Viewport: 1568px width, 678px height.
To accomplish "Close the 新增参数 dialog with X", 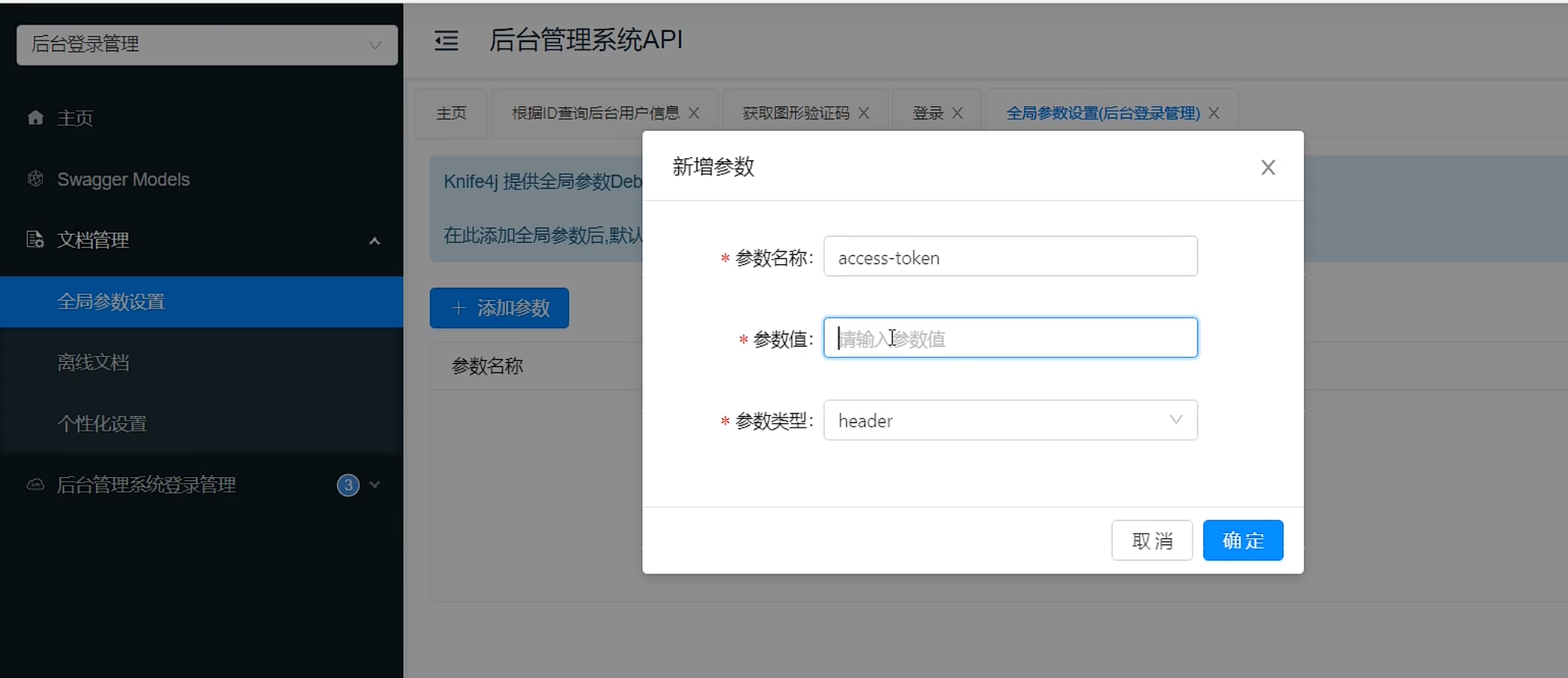I will point(1268,167).
